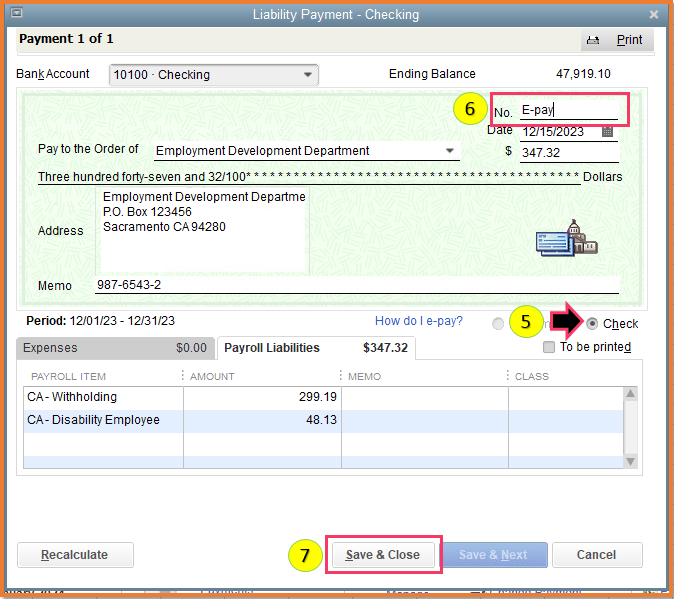Viewport: 674px width, 599px height.
Task: Click Save & Close
Action: tap(383, 555)
